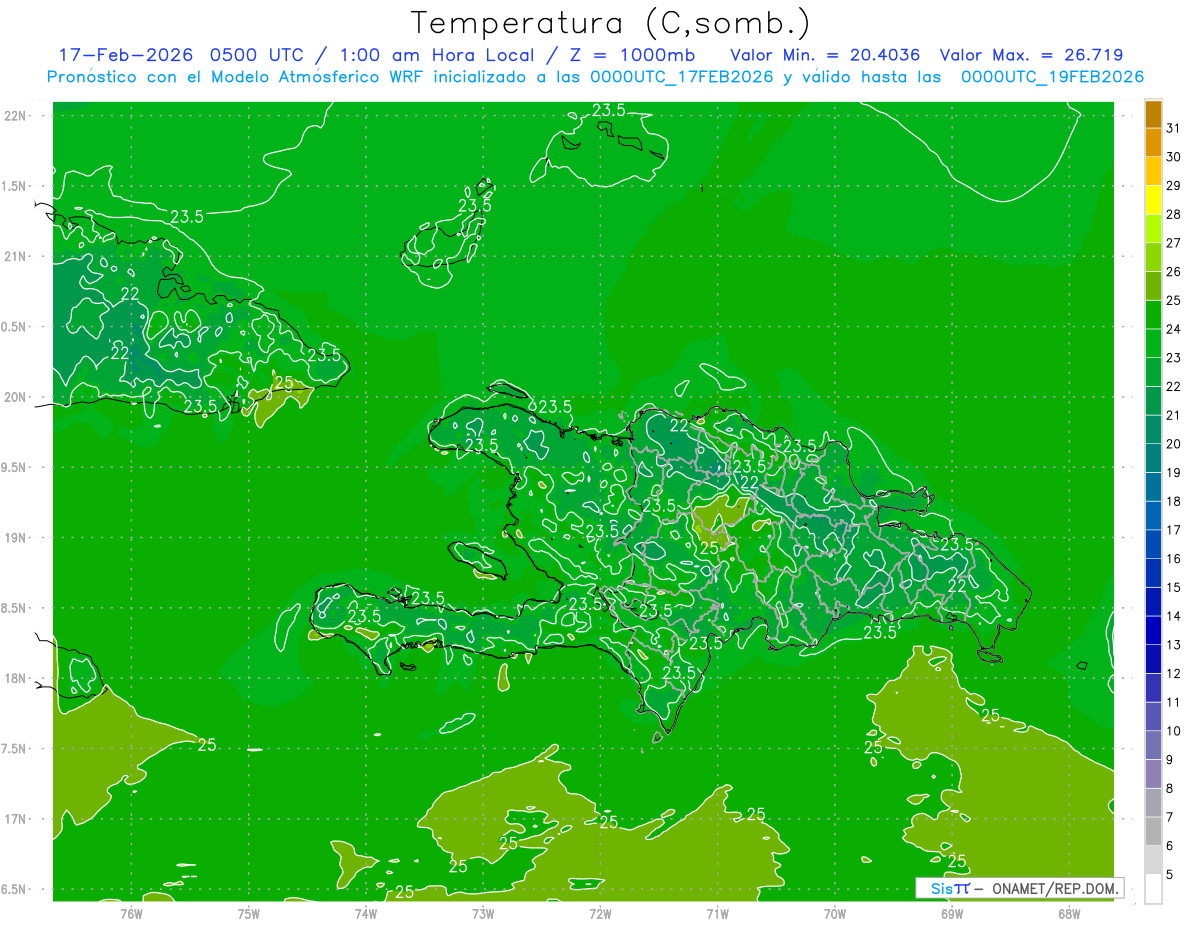Viewport: 1200px width, 927px height.
Task: Click the '71W' longitude axis label
Action: coord(717,913)
